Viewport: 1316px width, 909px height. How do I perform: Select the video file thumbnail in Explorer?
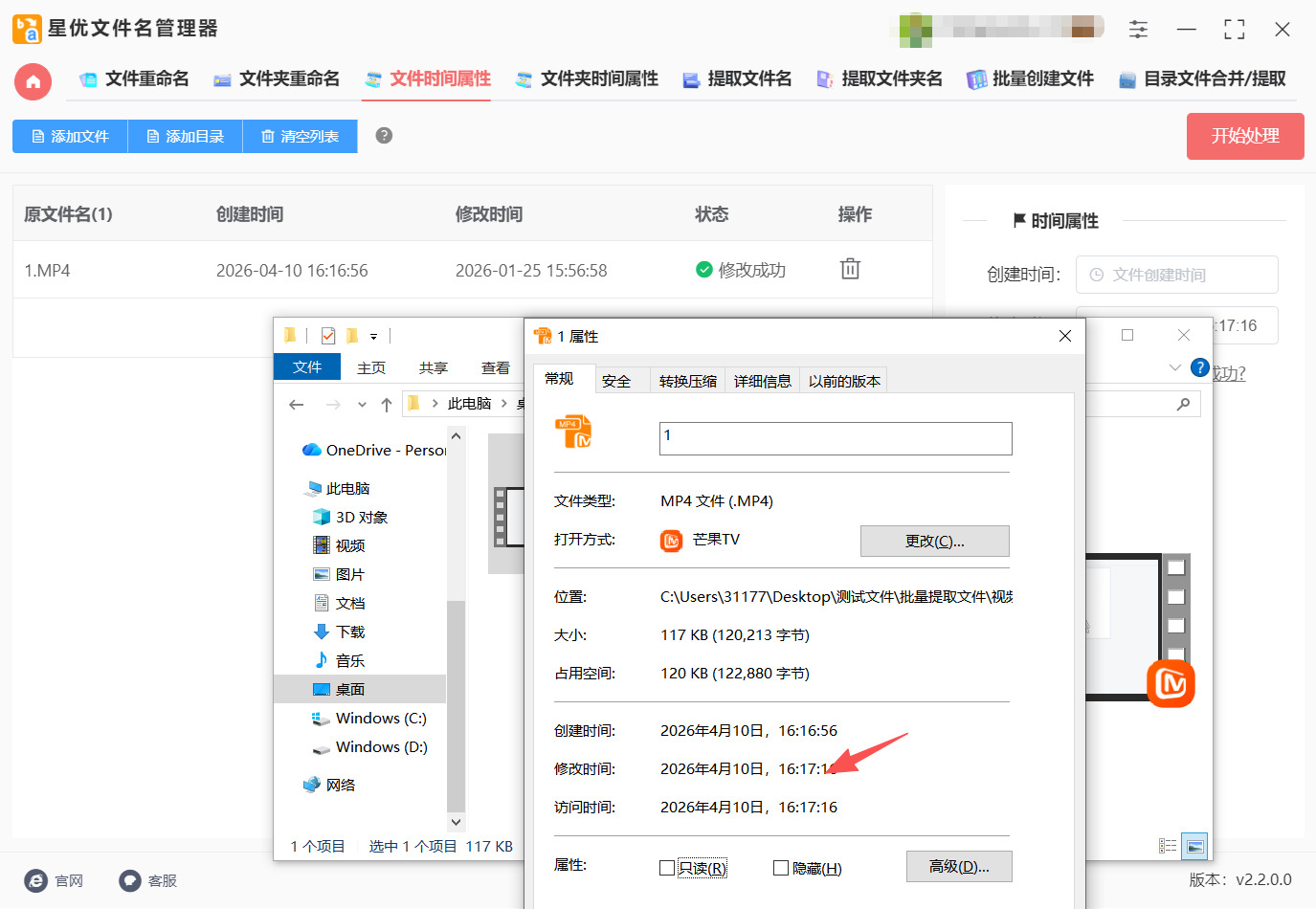(x=507, y=504)
